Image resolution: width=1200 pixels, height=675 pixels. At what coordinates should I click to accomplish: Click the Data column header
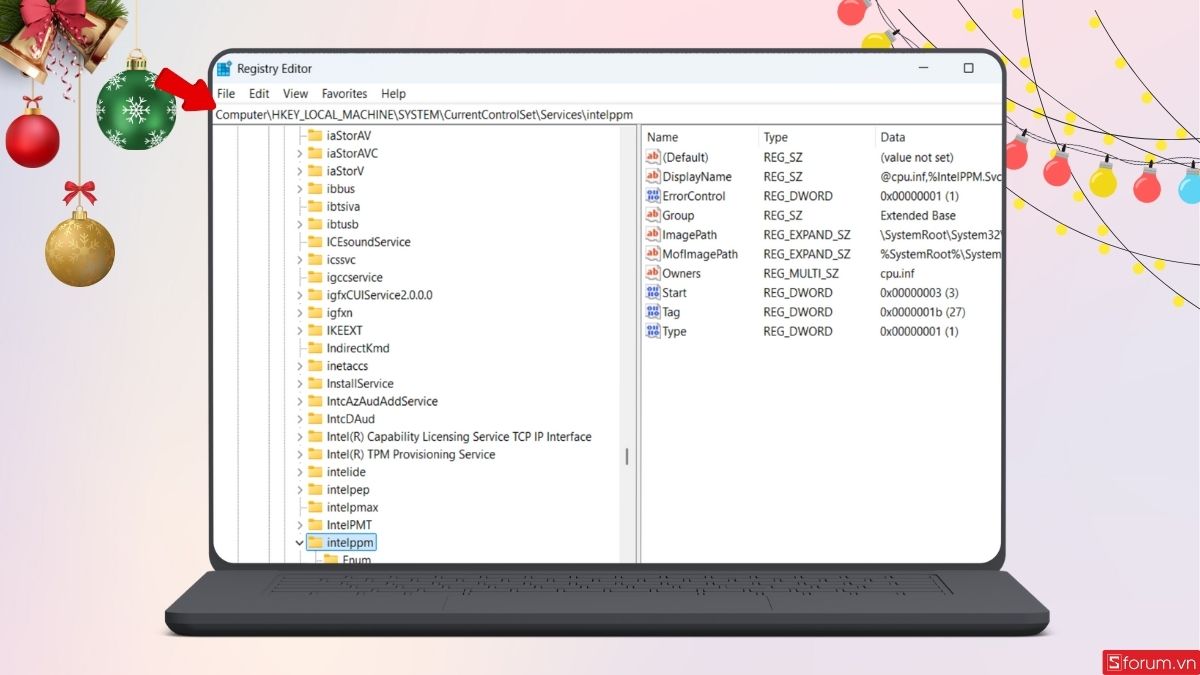click(x=891, y=137)
